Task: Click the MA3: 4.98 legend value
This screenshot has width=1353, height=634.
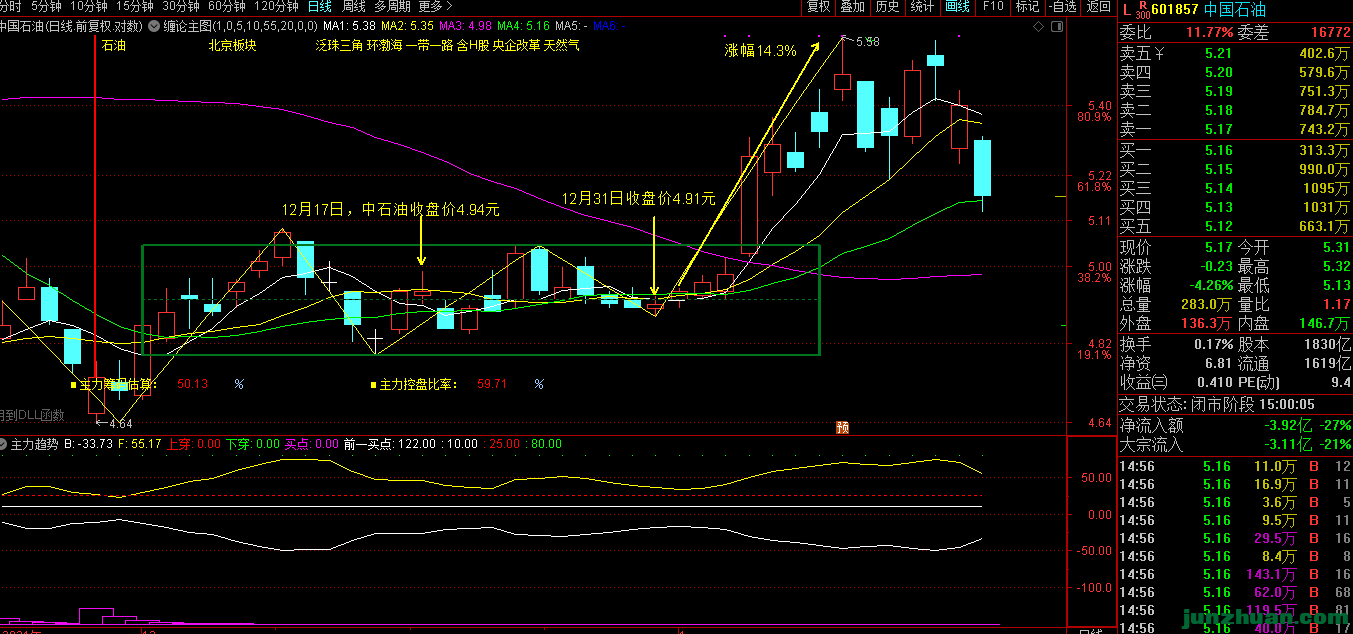Action: tap(465, 25)
